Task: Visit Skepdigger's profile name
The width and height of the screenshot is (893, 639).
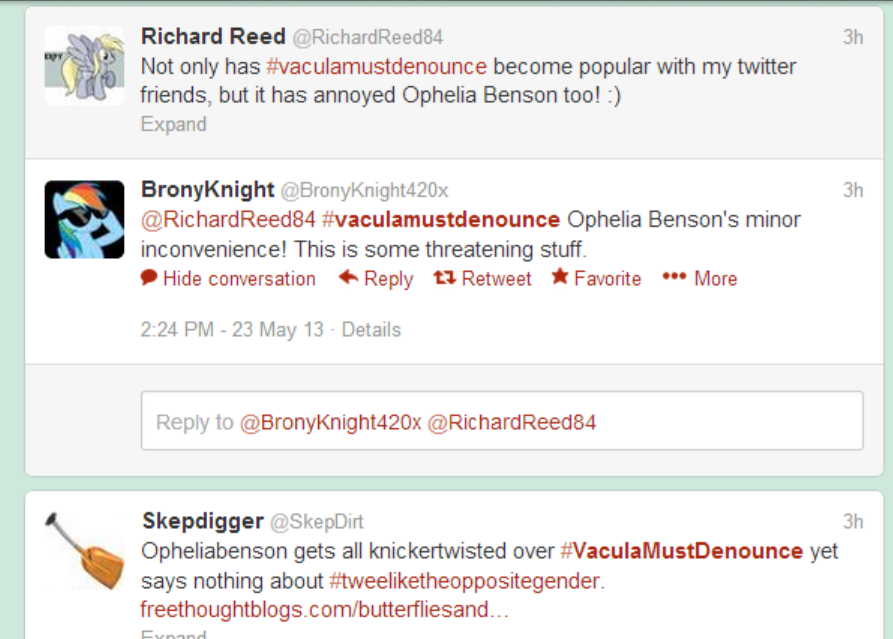Action: [x=203, y=521]
